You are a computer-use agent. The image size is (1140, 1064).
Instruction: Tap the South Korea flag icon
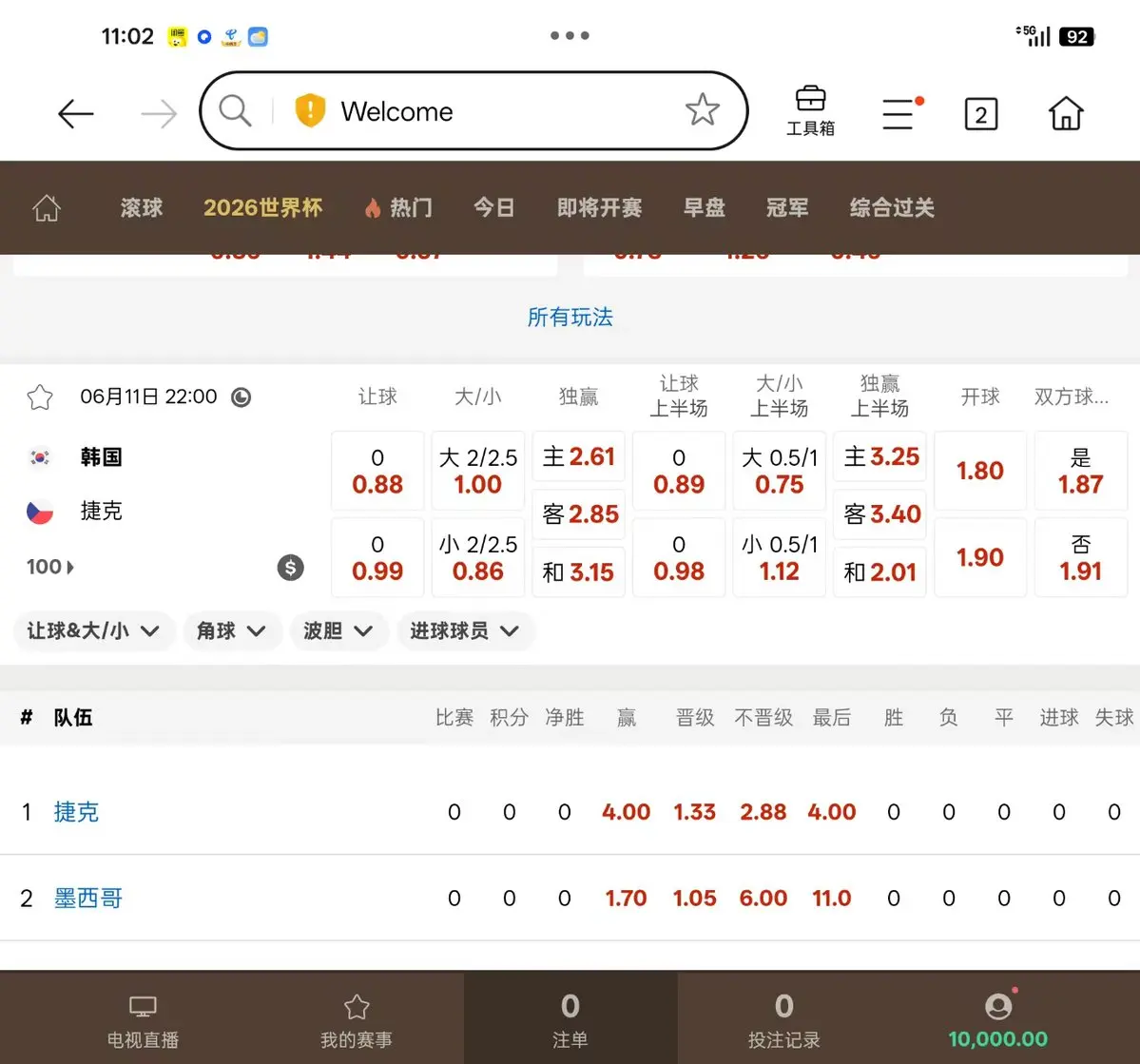click(40, 457)
